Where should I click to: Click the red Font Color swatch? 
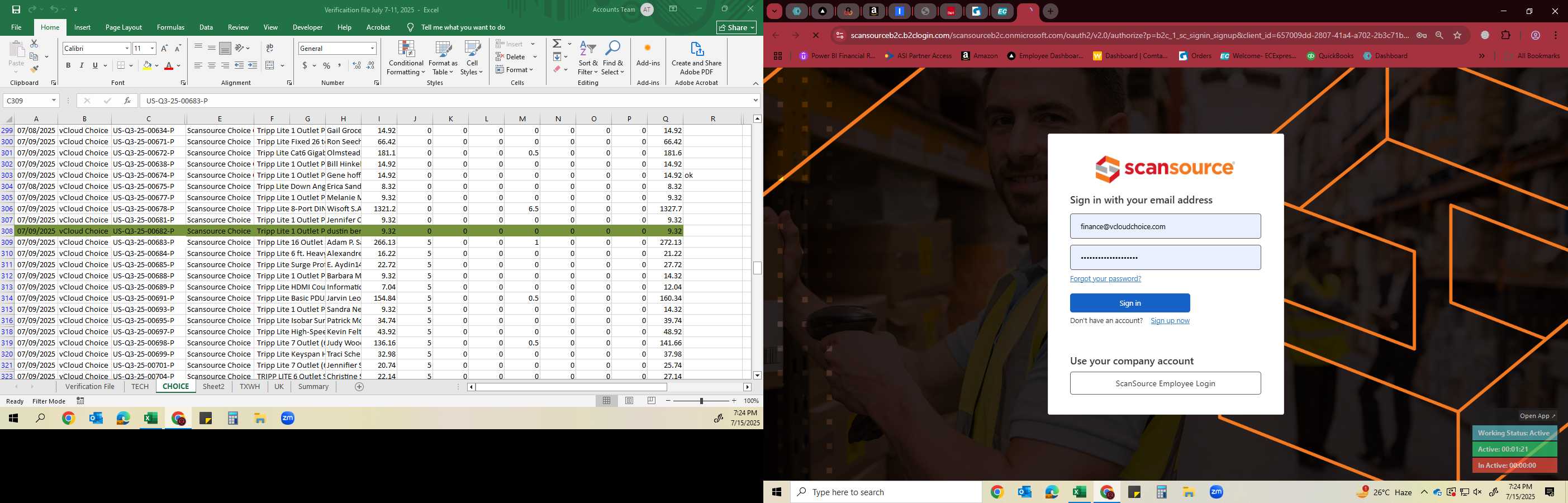169,65
